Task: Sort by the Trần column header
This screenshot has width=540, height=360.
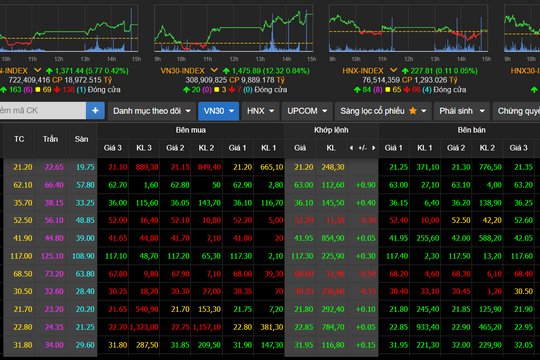Action: click(x=50, y=139)
